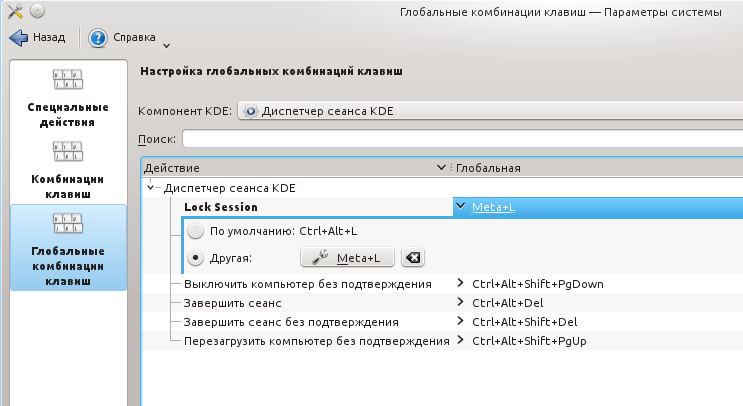Viewport: 743px width, 406px height.
Task: Open Help via the question mark icon
Action: click(98, 38)
